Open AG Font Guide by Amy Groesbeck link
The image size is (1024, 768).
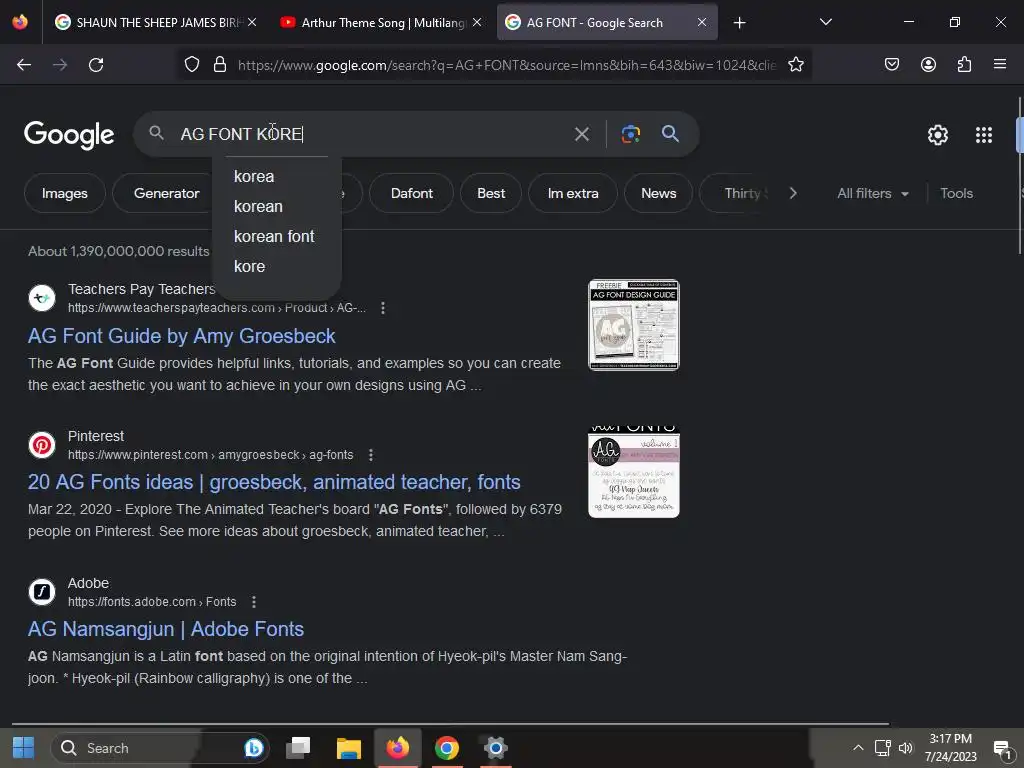[x=182, y=336]
